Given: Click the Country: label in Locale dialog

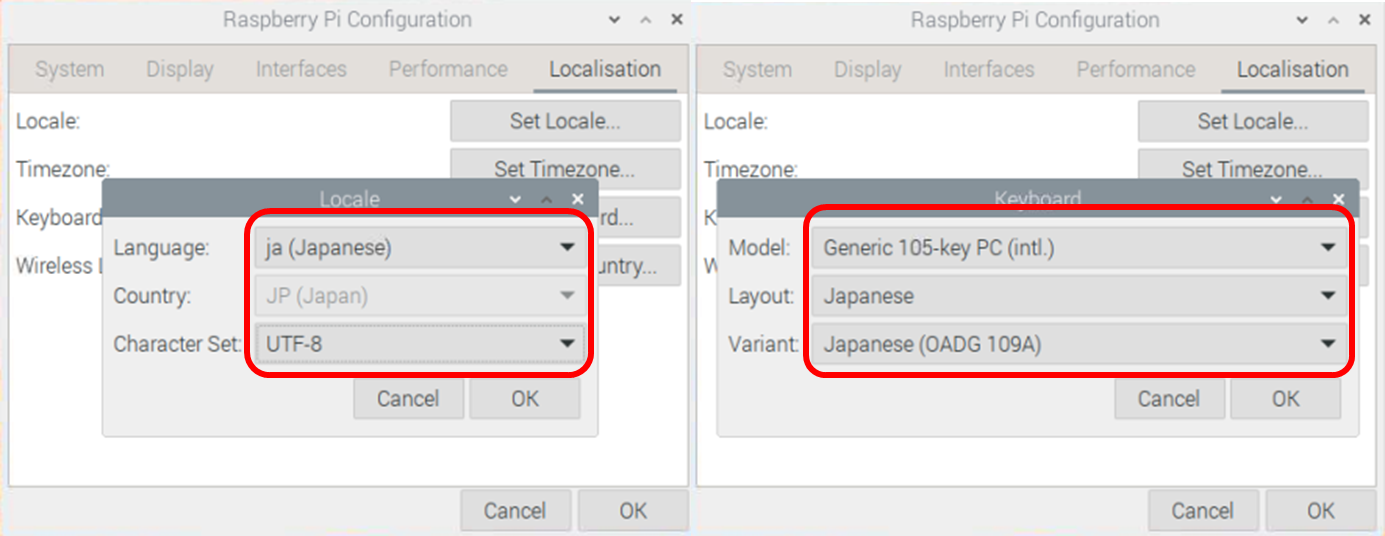Looking at the screenshot, I should (152, 296).
